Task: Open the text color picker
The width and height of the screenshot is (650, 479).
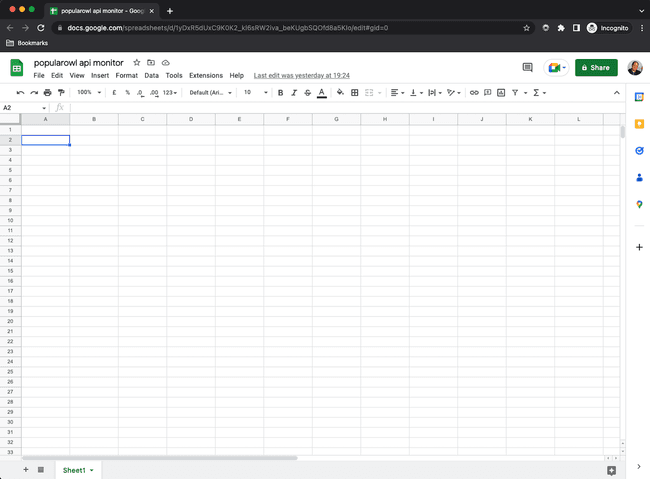Action: tap(322, 93)
